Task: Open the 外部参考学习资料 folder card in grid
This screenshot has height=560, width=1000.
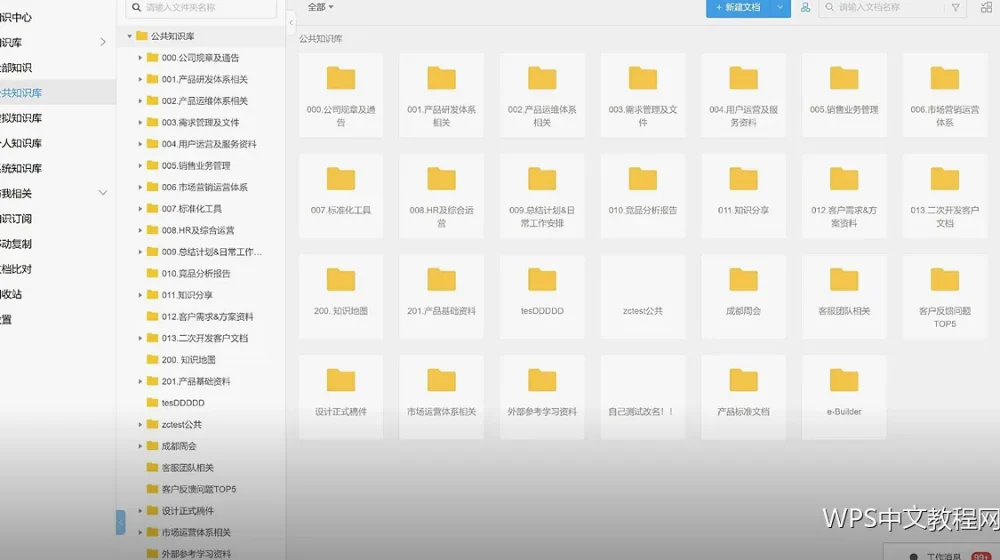Action: [542, 397]
